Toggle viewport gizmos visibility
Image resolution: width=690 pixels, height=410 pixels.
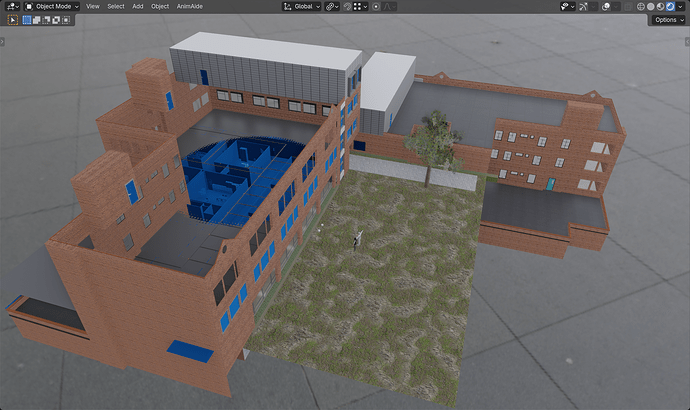tap(583, 7)
